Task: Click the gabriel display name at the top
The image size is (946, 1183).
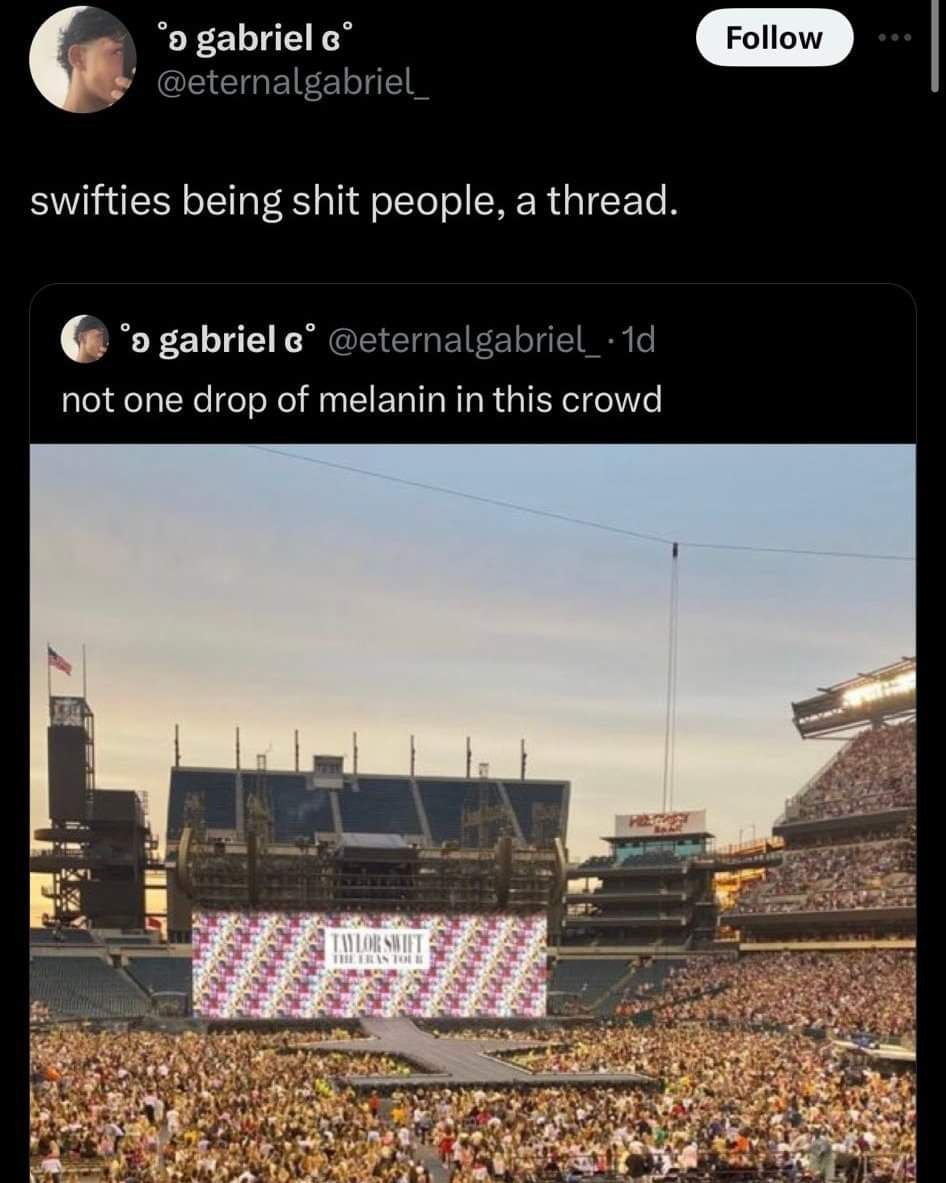Action: pyautogui.click(x=254, y=41)
